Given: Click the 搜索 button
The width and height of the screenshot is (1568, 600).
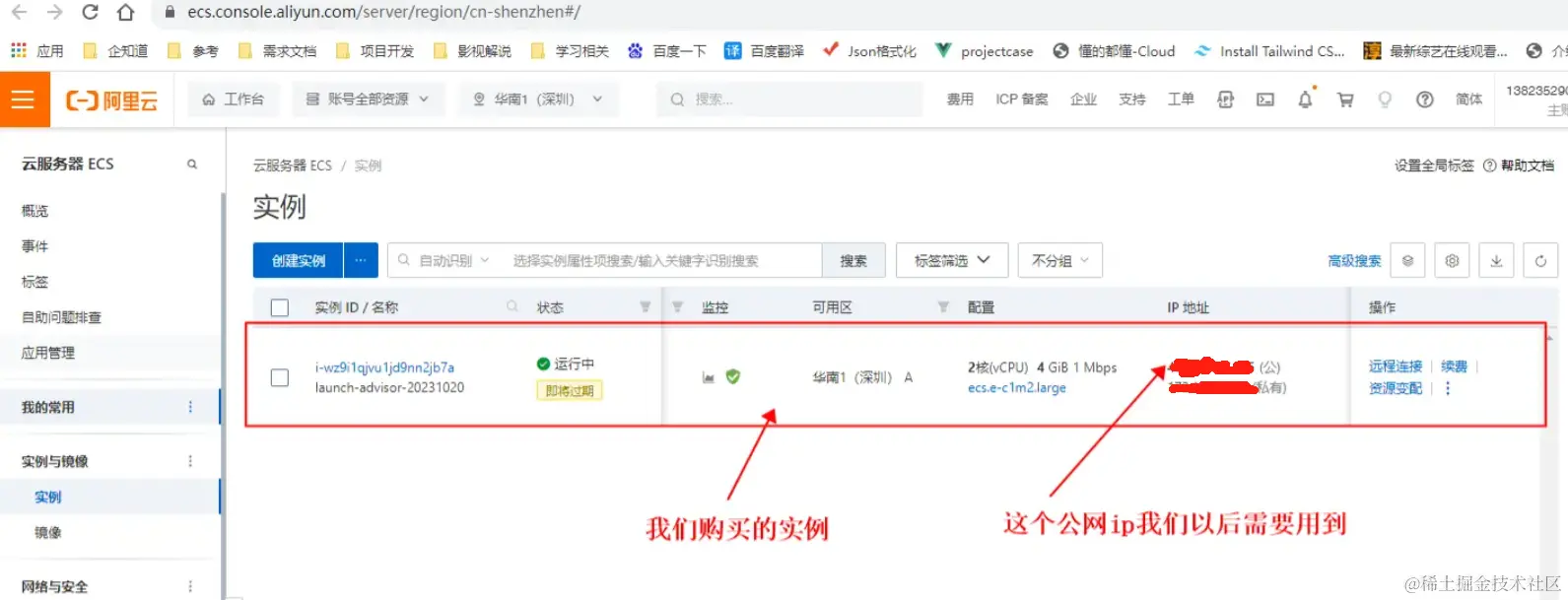Looking at the screenshot, I should [853, 260].
